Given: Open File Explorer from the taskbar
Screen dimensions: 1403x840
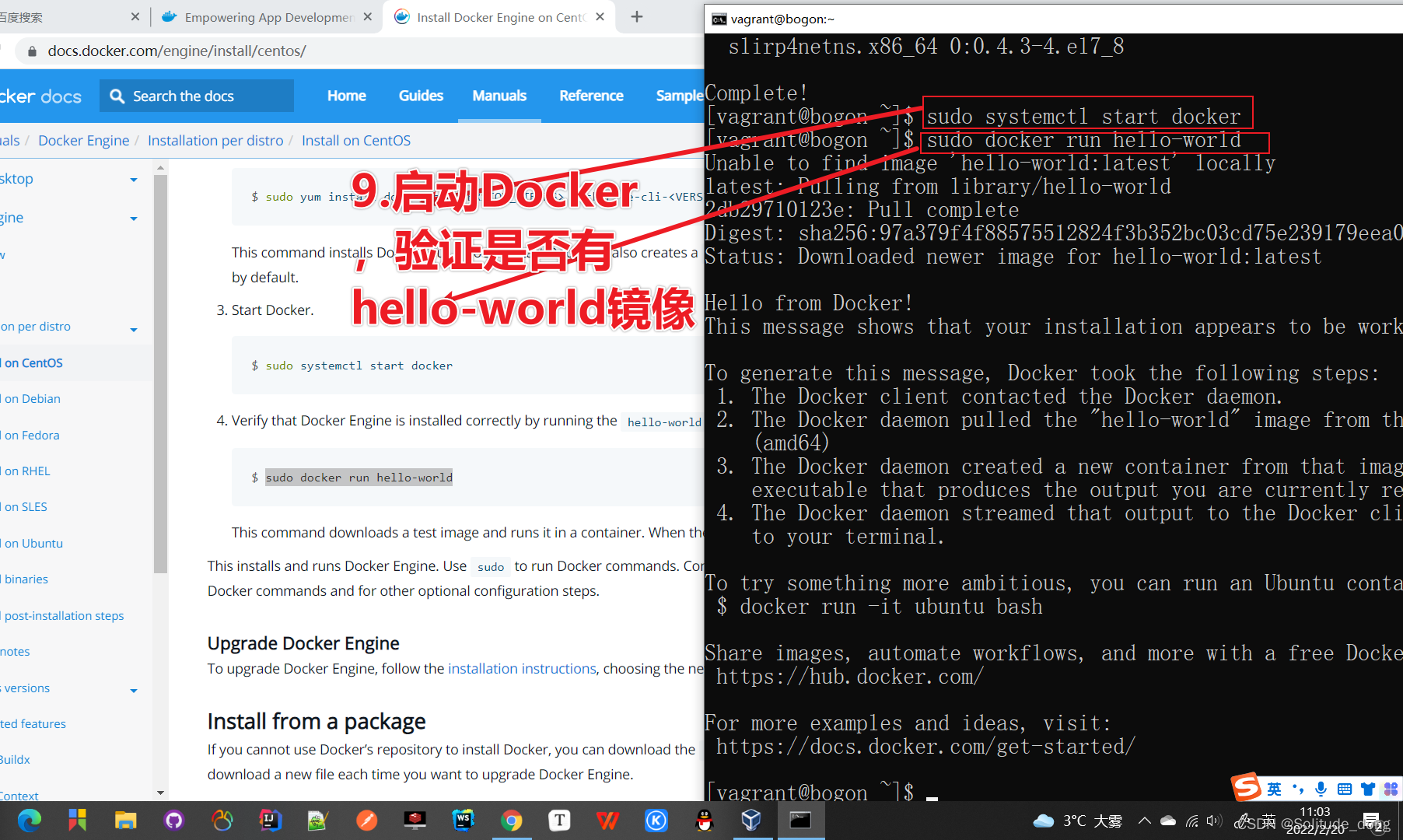Looking at the screenshot, I should click(x=125, y=821).
